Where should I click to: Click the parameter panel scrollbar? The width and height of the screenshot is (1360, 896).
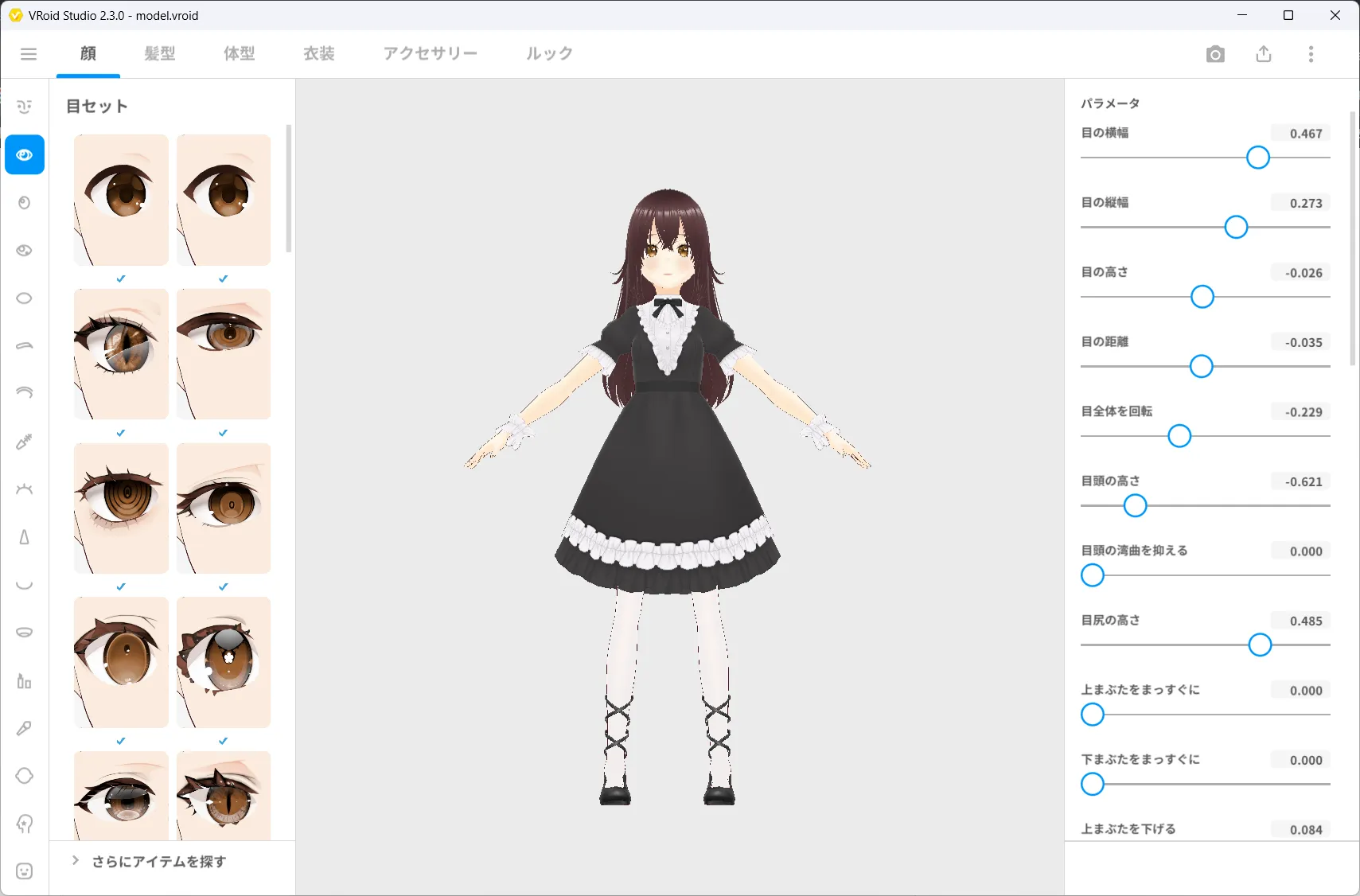click(1353, 239)
